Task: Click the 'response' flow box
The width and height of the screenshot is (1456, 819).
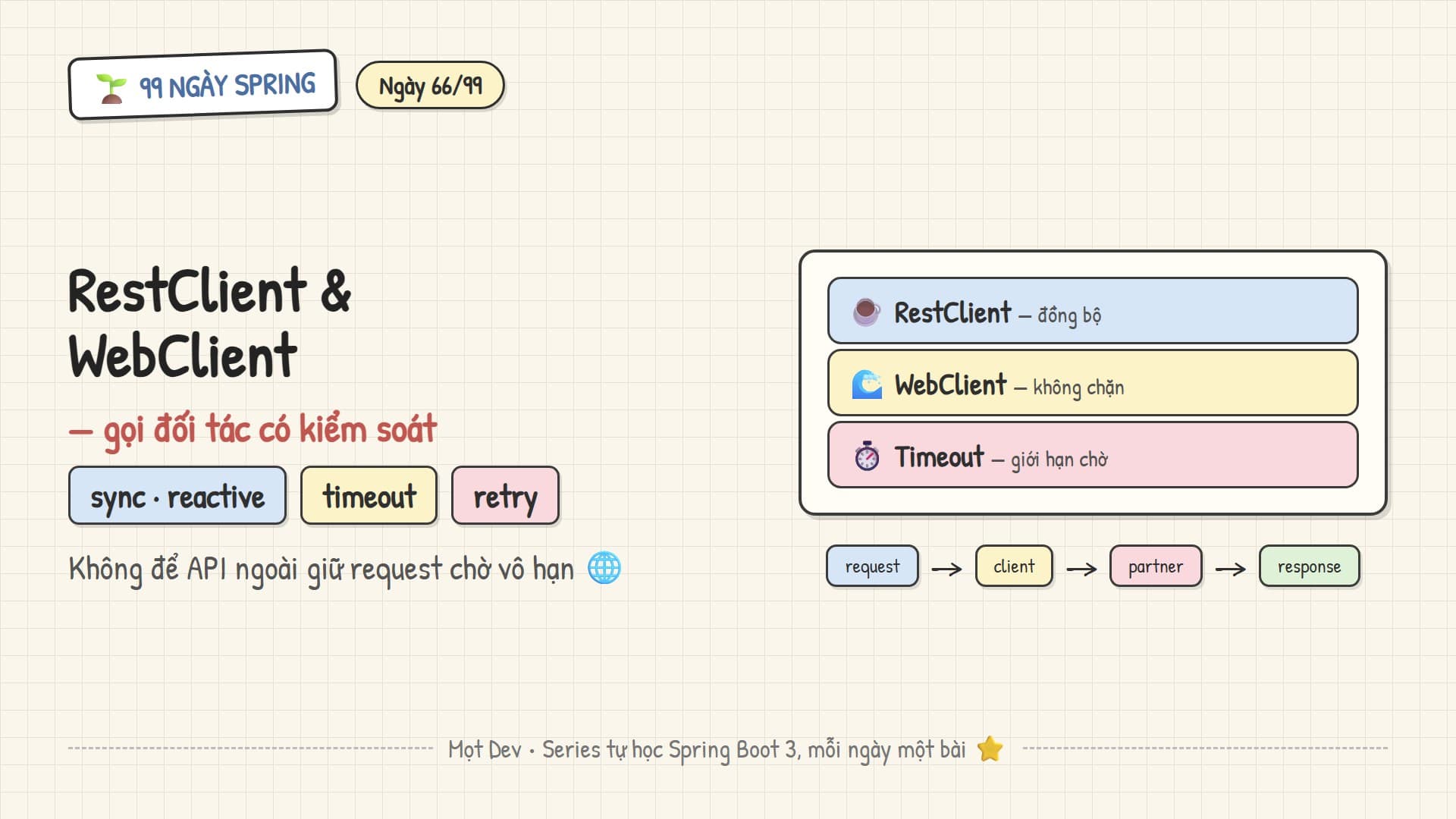Action: click(x=1309, y=566)
